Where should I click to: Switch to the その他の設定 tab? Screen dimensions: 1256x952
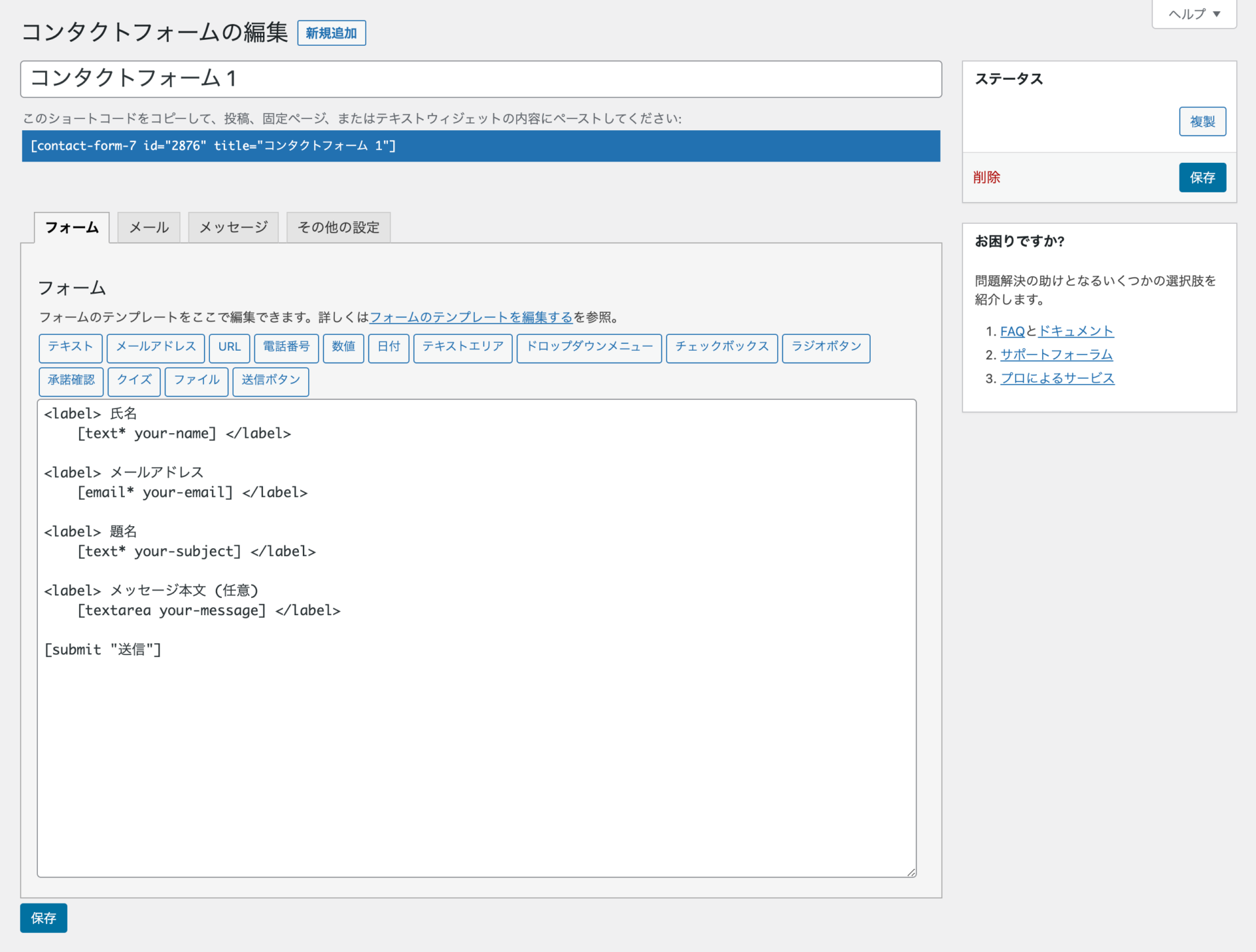point(339,227)
